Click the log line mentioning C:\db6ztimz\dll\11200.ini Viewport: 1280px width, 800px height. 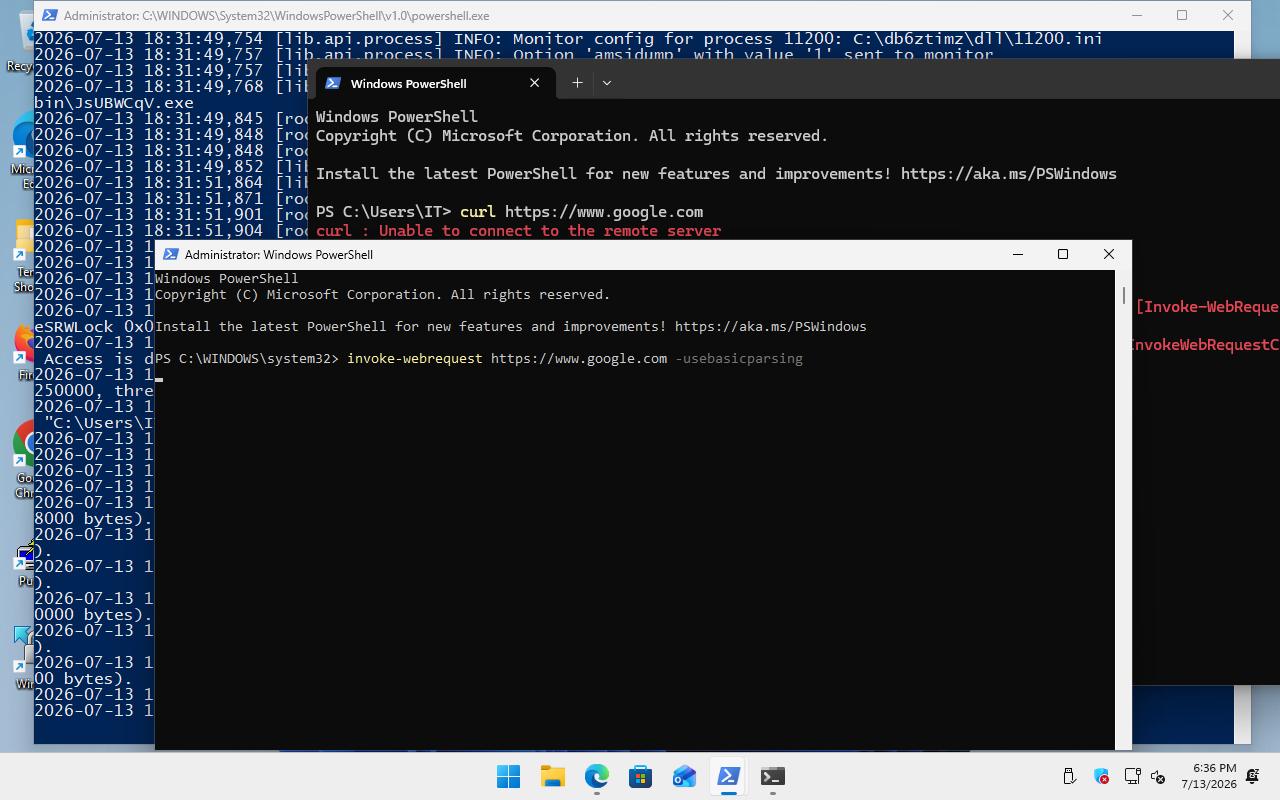[568, 38]
